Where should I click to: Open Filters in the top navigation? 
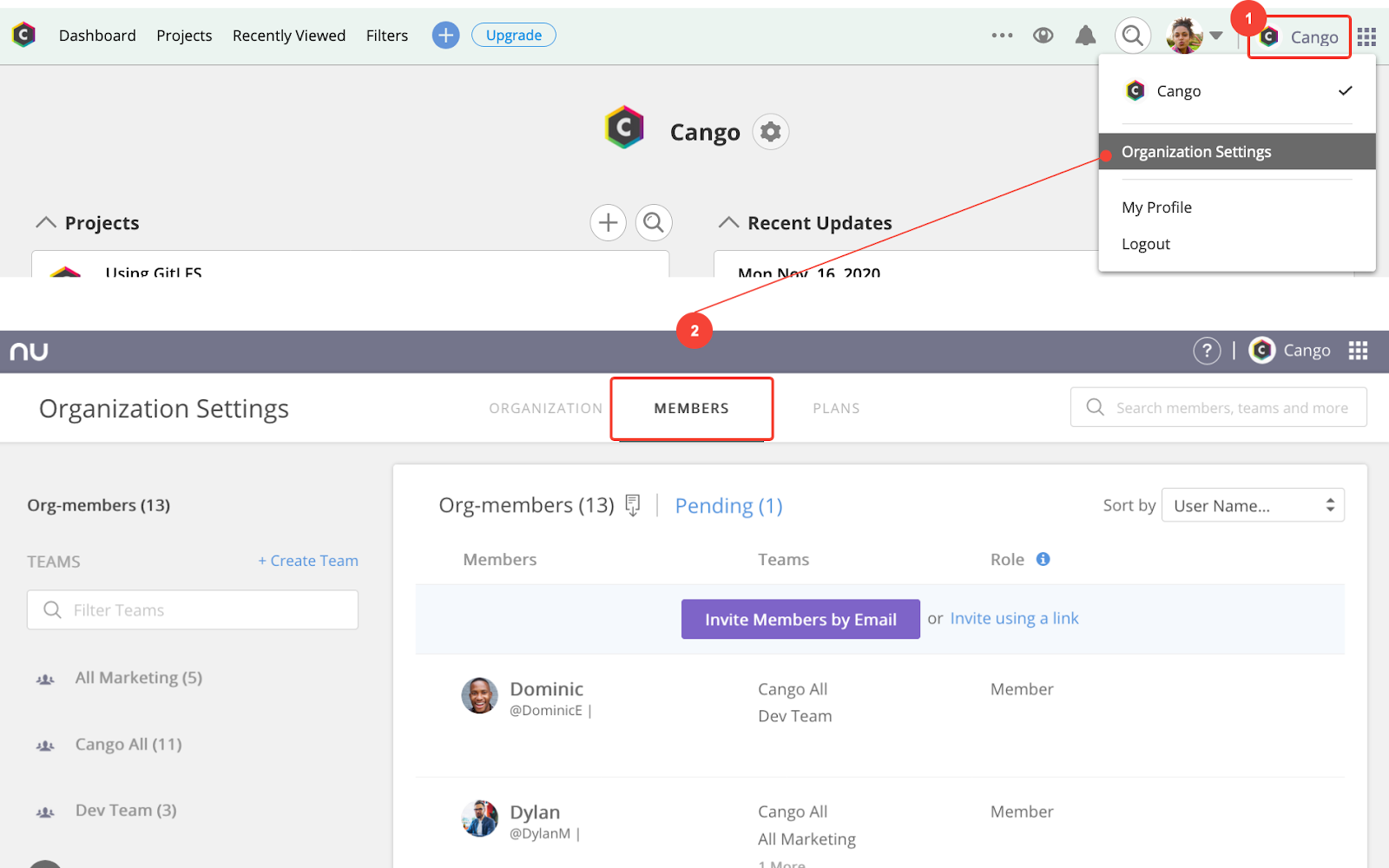point(387,36)
